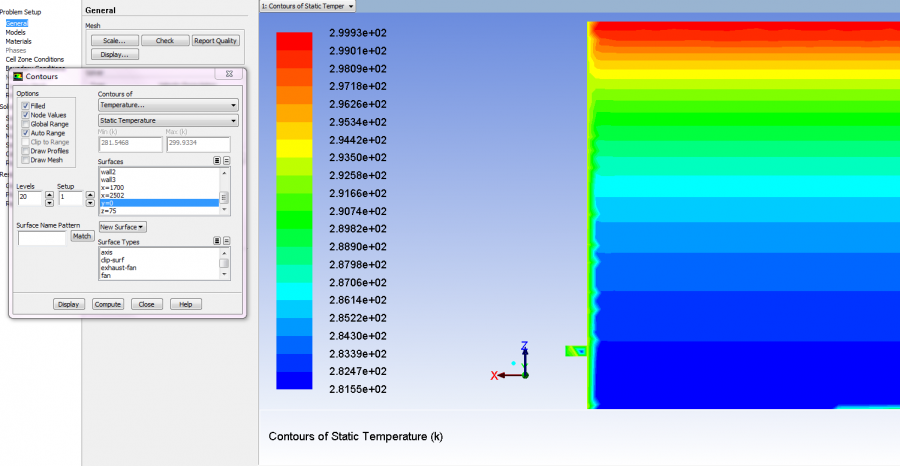Select all surfaces icon in Surfaces list

[217, 160]
